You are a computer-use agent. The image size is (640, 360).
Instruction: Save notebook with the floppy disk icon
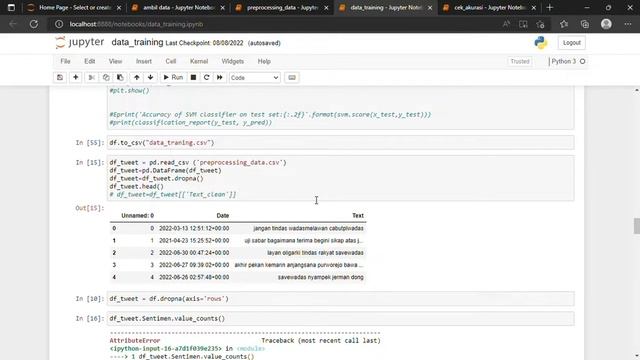click(60, 78)
